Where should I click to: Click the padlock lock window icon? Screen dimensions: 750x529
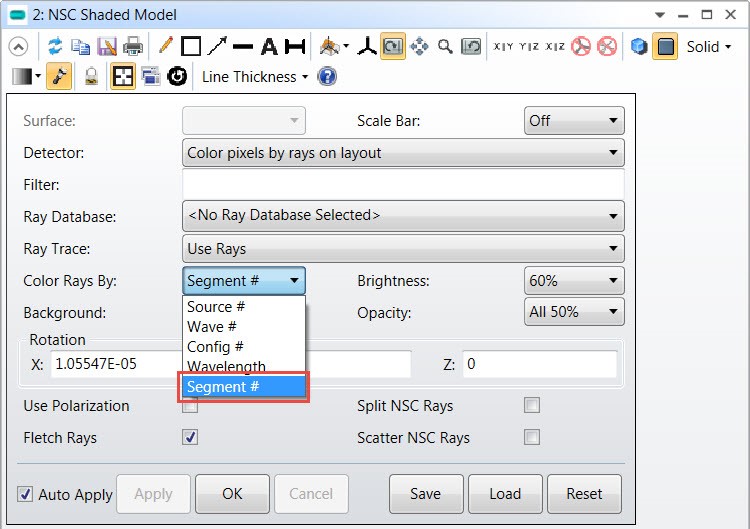tap(91, 76)
